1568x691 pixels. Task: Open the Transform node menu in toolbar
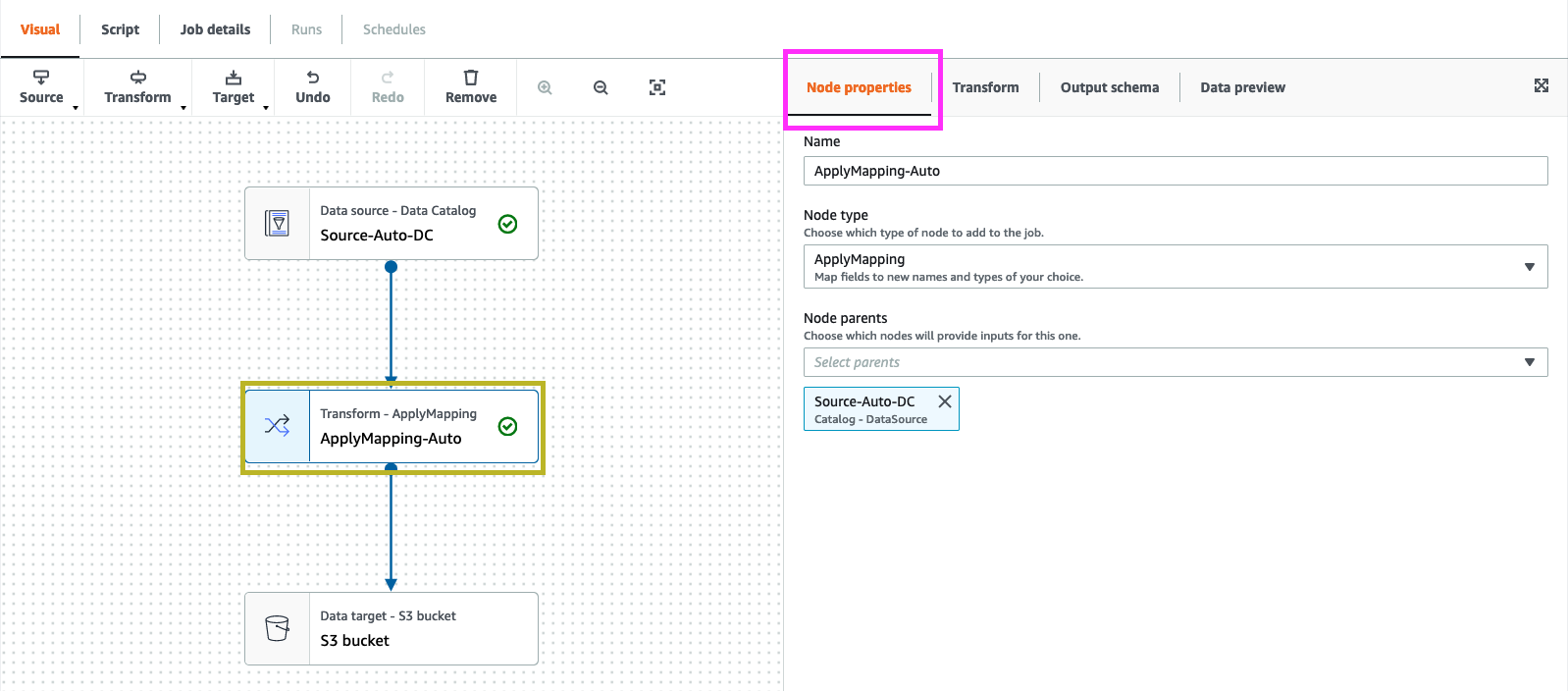138,86
